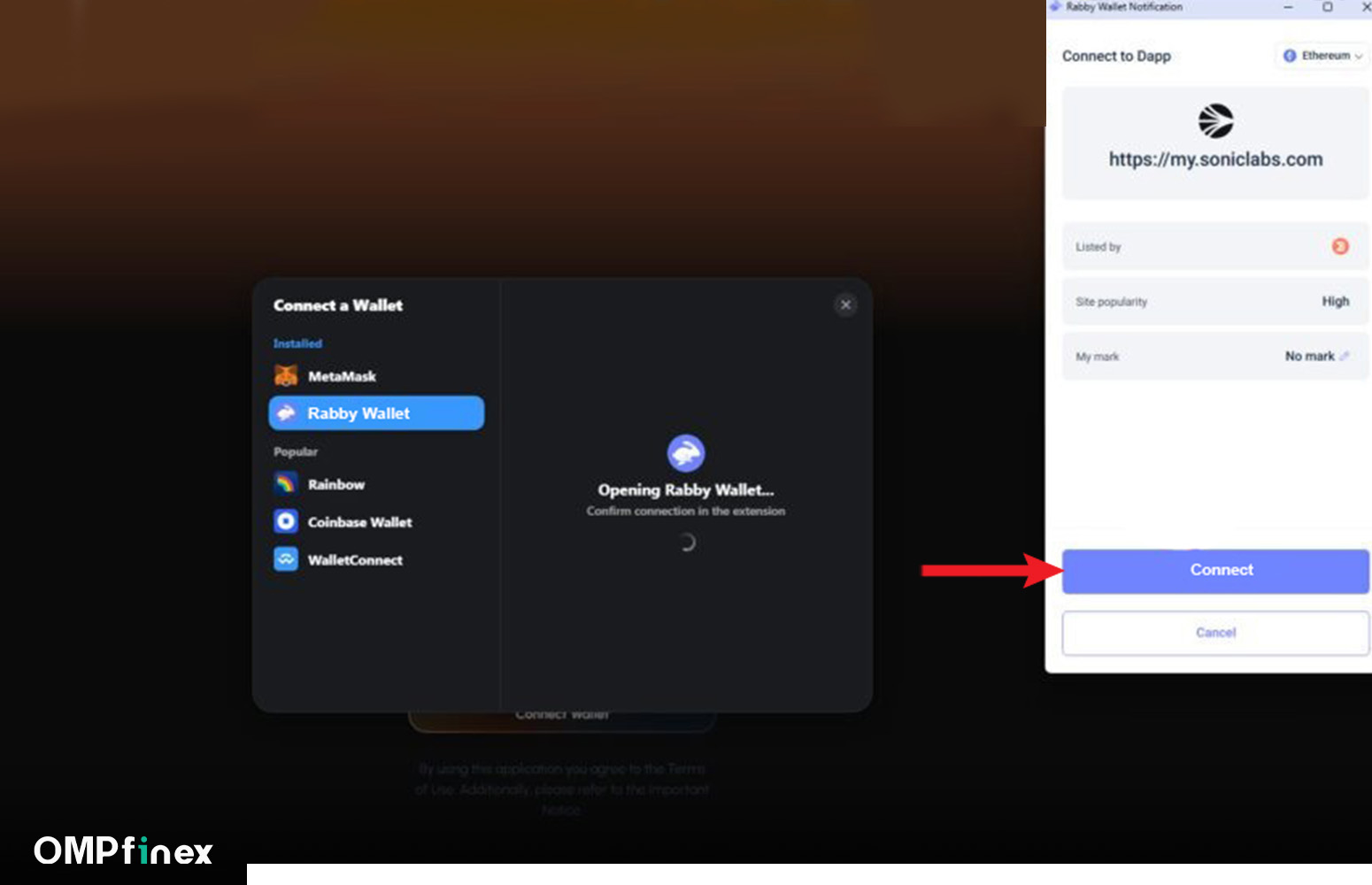The width and height of the screenshot is (1372, 885).
Task: Click the Ethereum network icon
Action: [1291, 56]
